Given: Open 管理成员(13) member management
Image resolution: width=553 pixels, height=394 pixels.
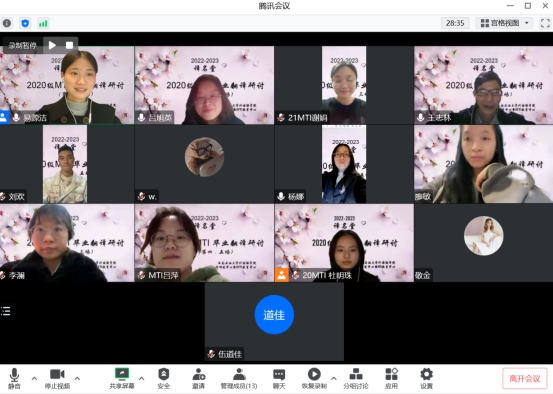Looking at the screenshot, I should coord(239,378).
